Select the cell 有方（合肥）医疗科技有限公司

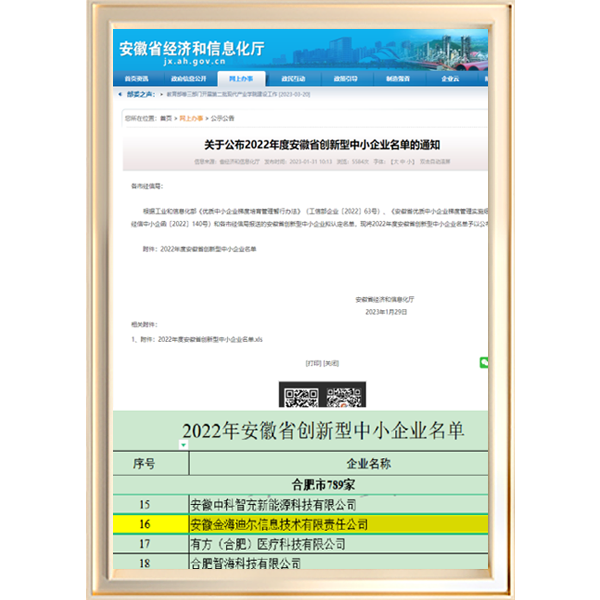(x=339, y=544)
